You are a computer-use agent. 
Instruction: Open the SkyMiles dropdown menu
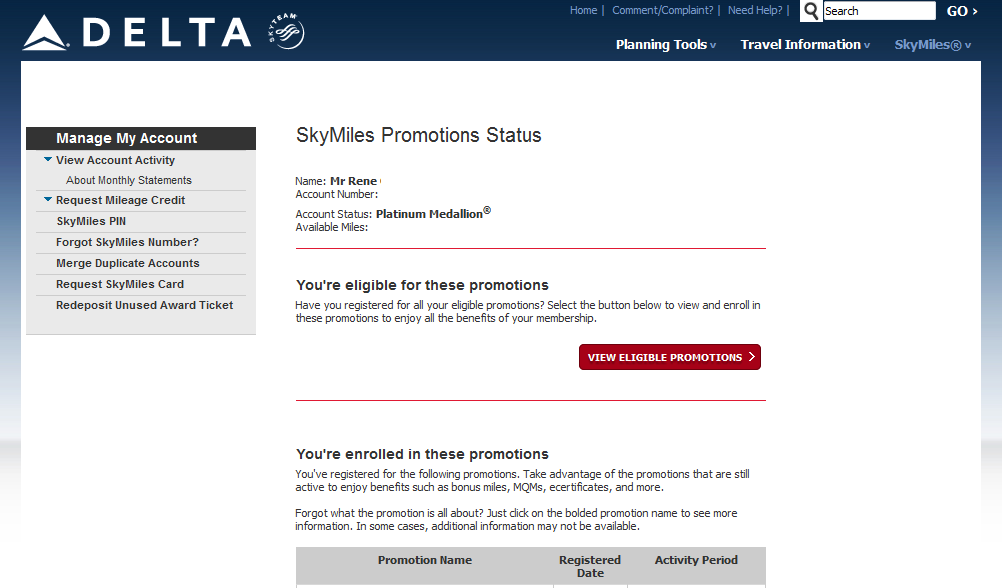[x=930, y=44]
